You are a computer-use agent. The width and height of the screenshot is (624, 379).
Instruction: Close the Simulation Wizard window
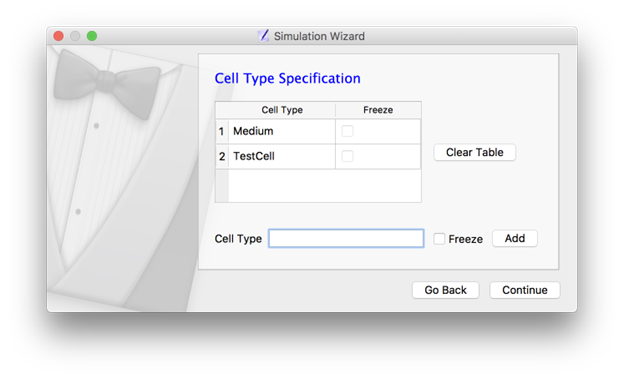coord(58,36)
